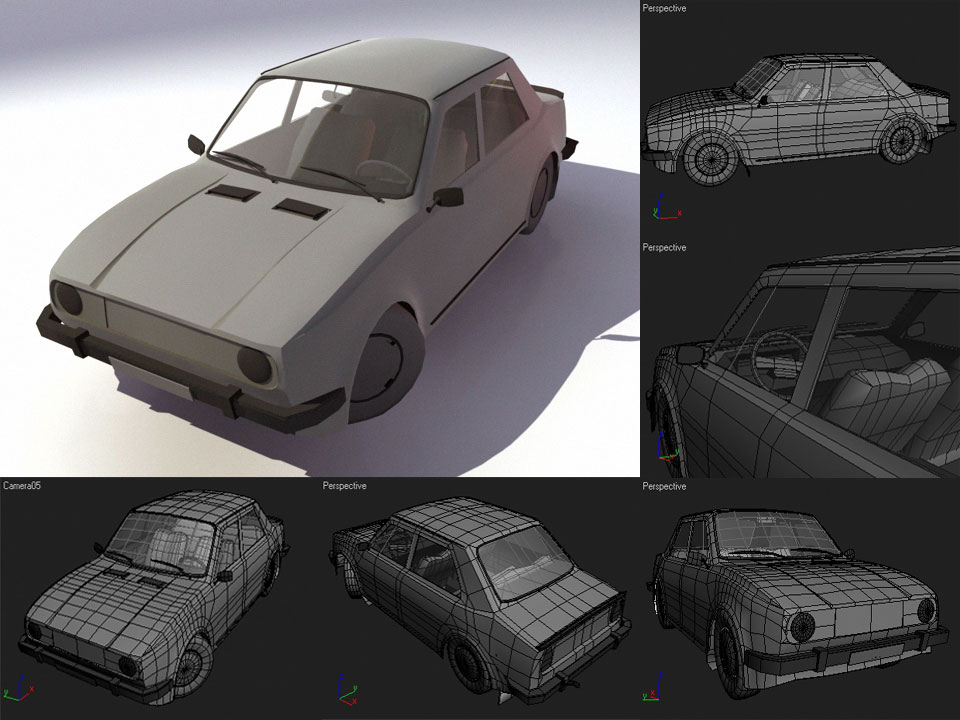Click axis gizmo in front-view car viewport
Image resolution: width=960 pixels, height=720 pixels.
[653, 686]
